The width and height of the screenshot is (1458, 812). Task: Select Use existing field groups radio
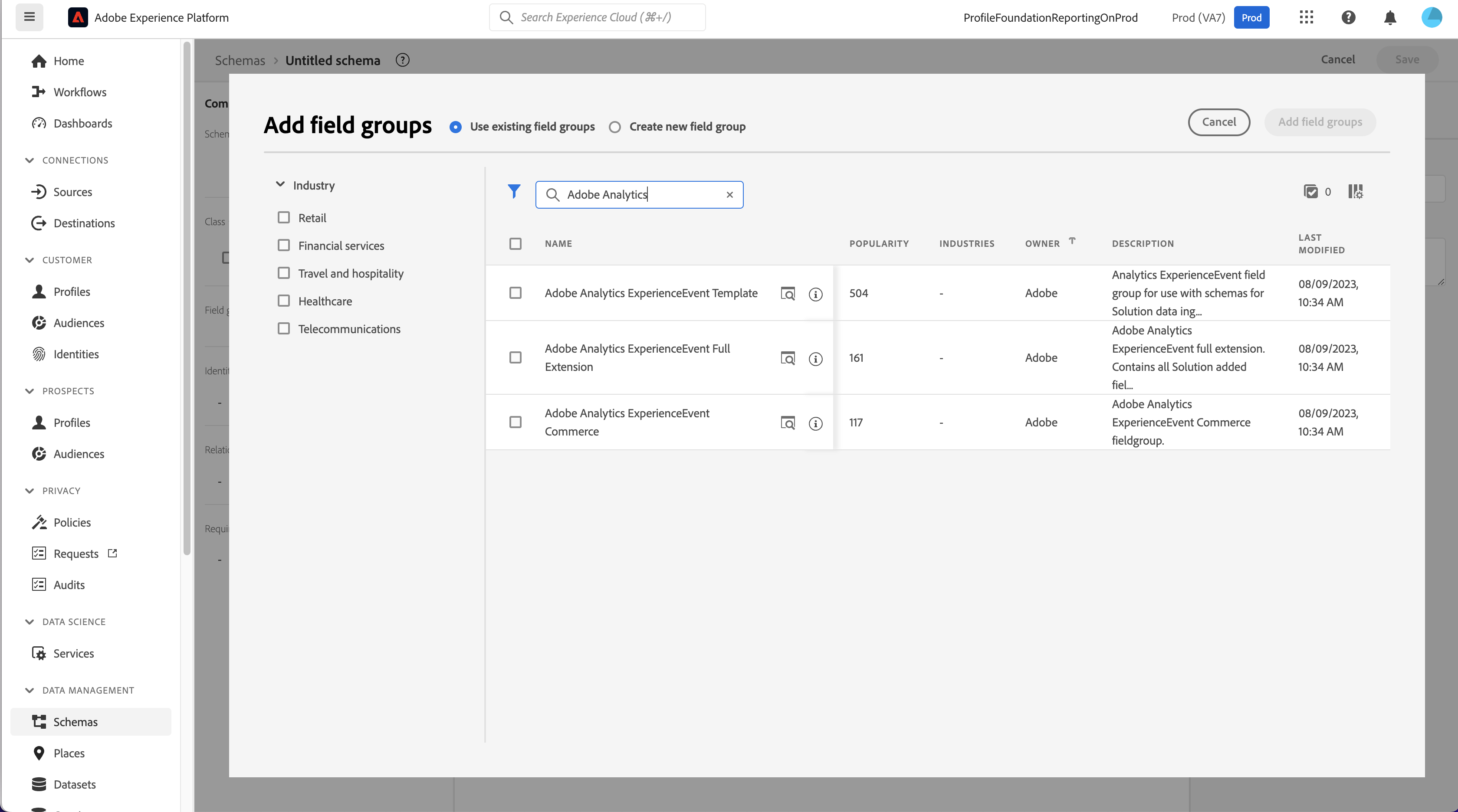(x=456, y=127)
